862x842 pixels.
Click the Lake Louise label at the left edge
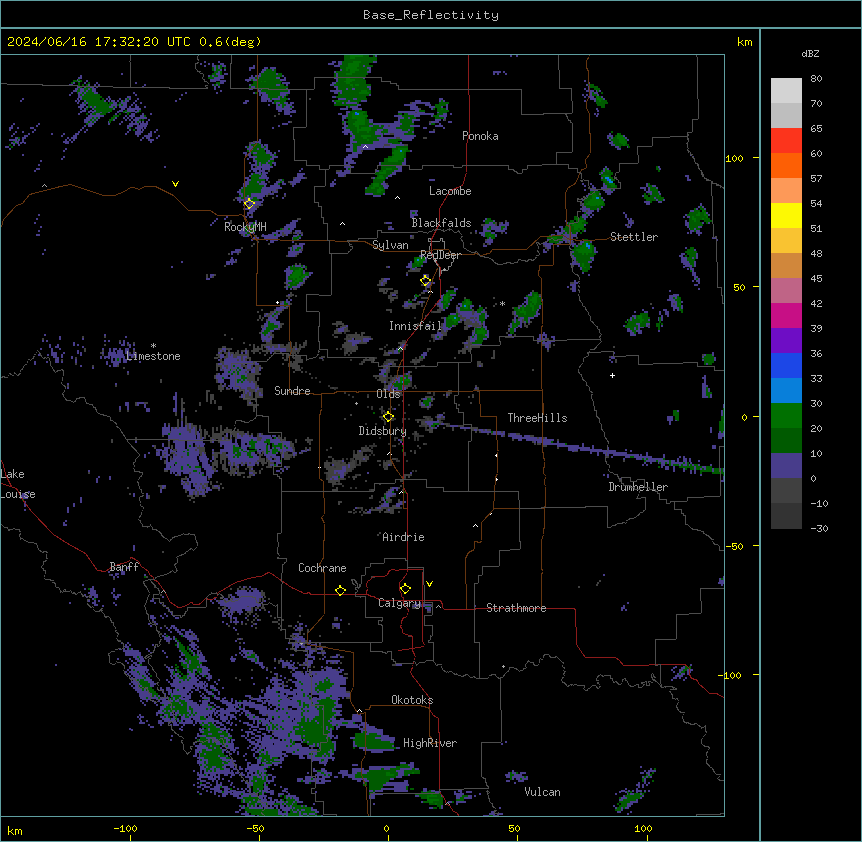(18, 484)
